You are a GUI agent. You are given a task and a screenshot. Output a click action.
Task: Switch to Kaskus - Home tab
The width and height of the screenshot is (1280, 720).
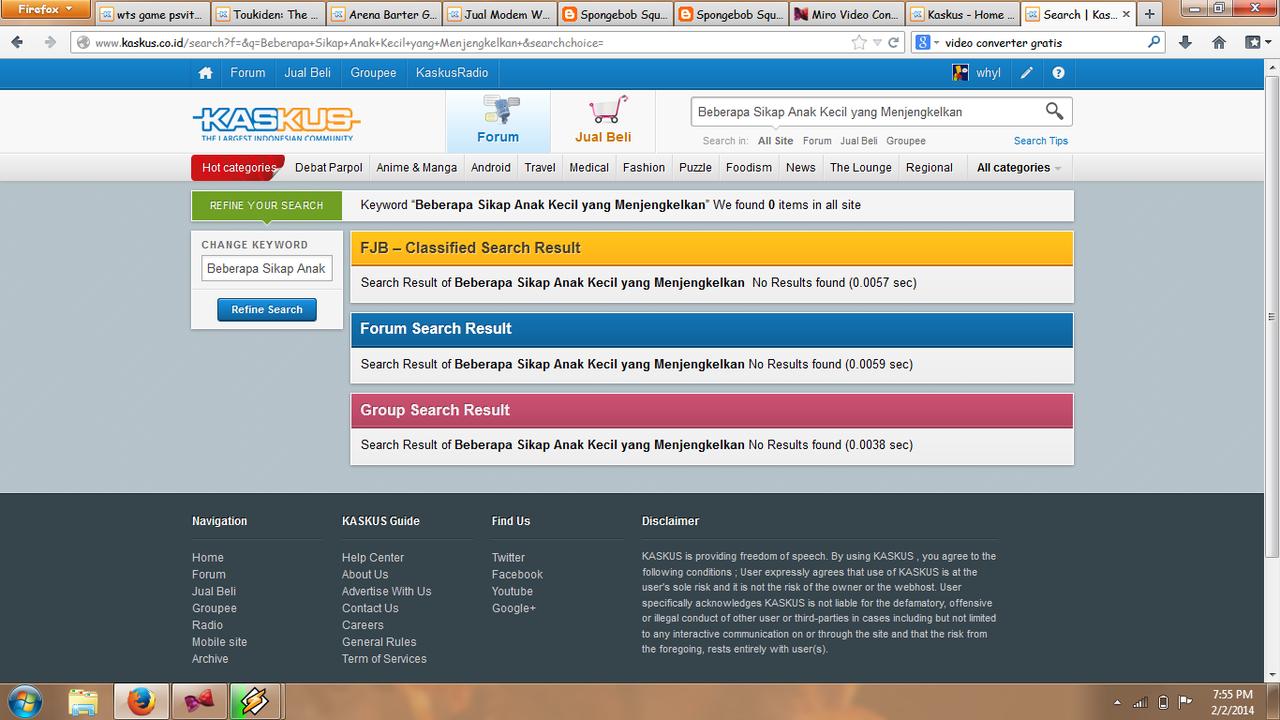(961, 14)
